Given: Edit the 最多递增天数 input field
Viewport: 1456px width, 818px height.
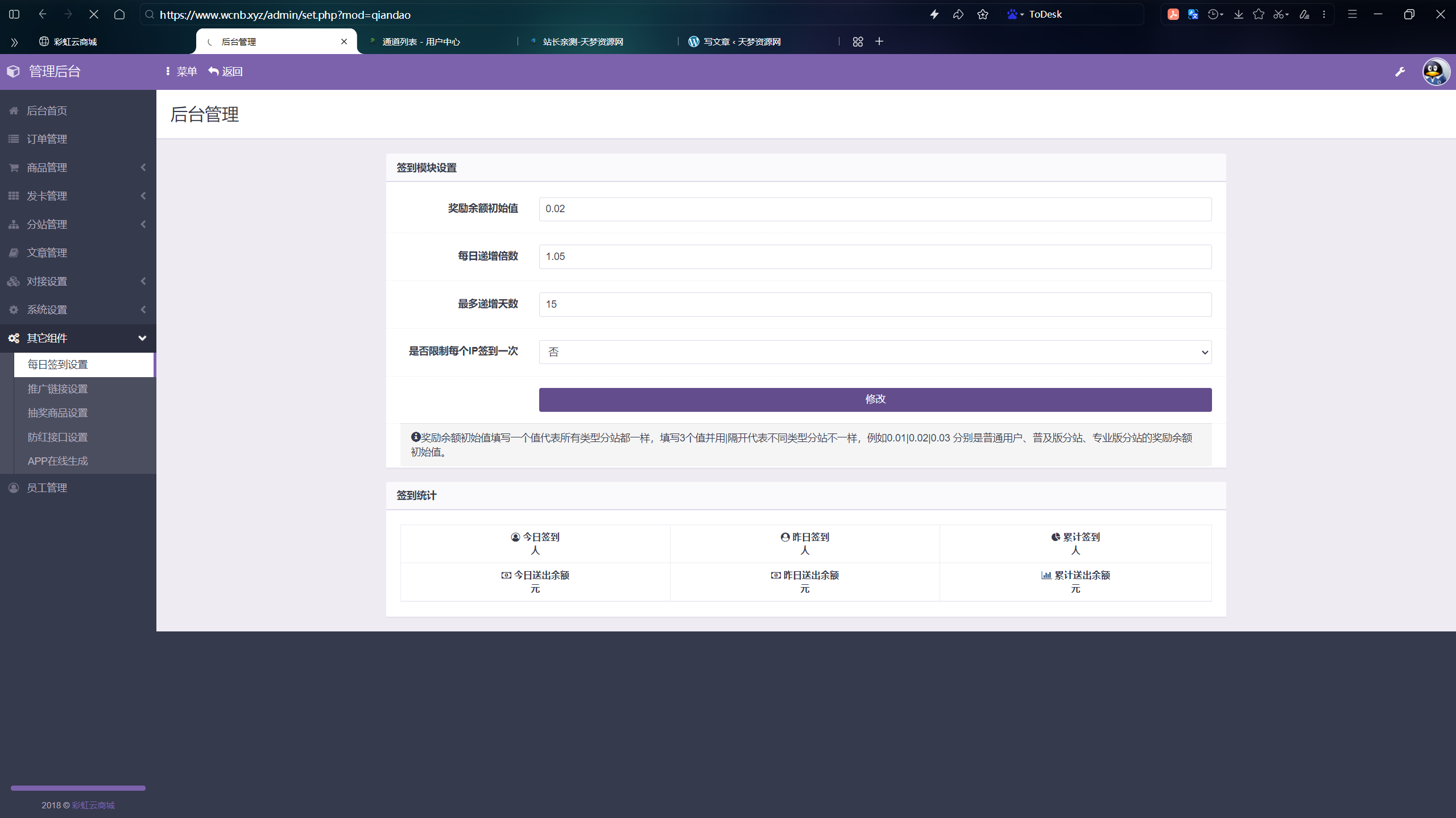Looking at the screenshot, I should [x=875, y=304].
